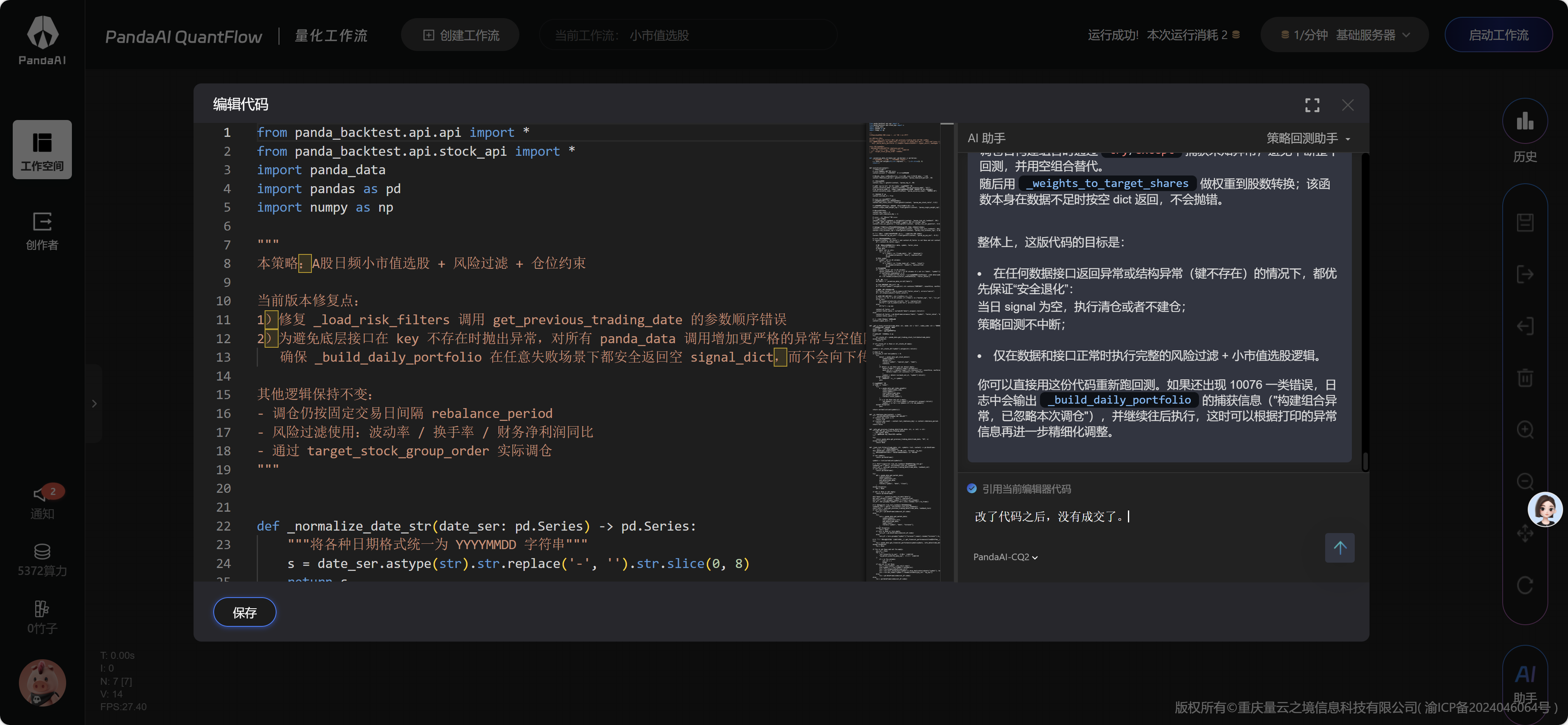The image size is (1568, 725).
Task: Expand the collapsed left side panel arrow
Action: click(95, 404)
